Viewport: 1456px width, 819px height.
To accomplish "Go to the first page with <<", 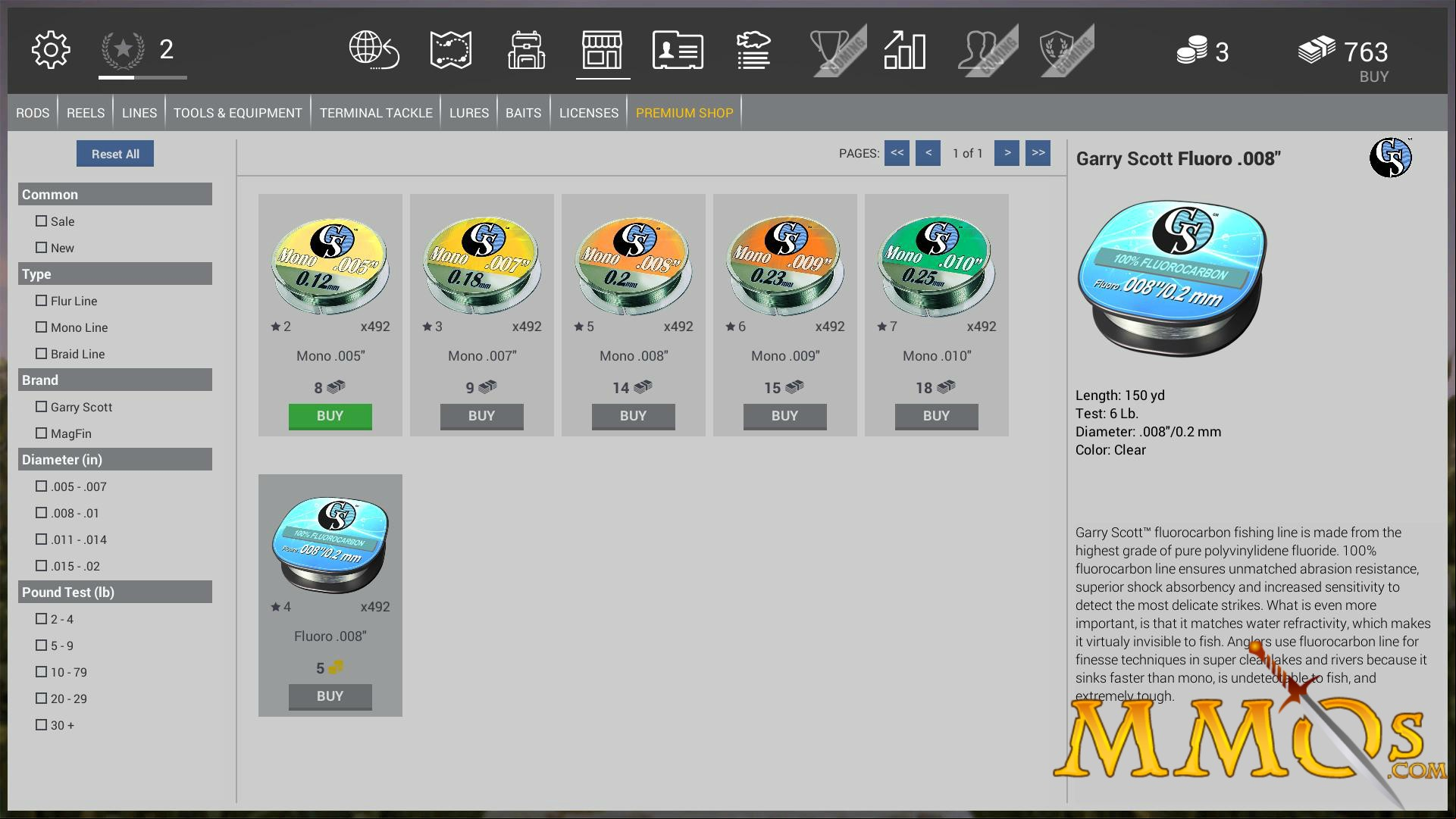I will coord(897,153).
